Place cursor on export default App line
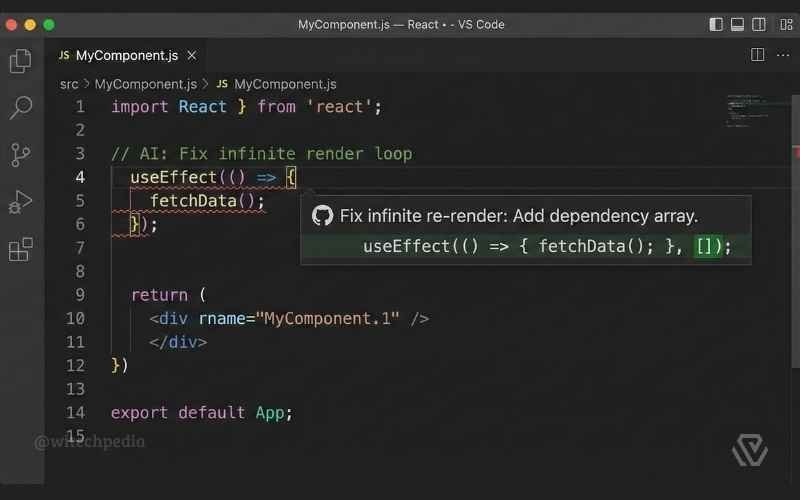Screen dimensions: 800x500 tap(201, 412)
